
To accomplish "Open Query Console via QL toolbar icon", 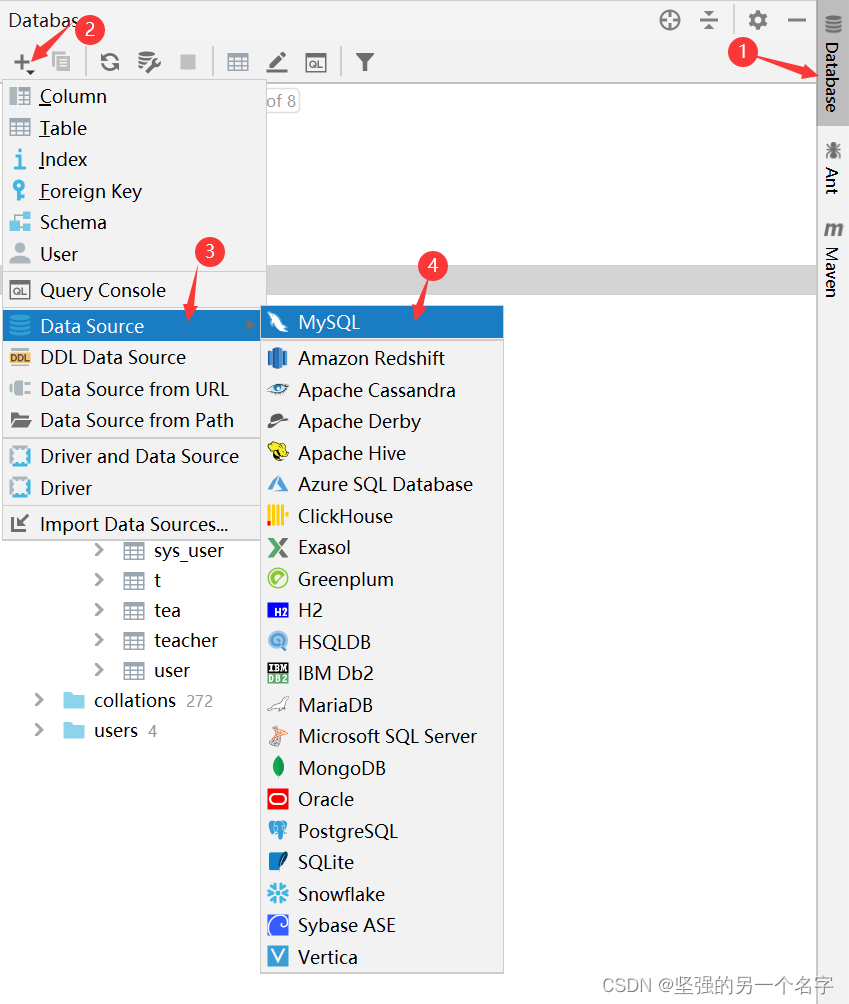I will (x=316, y=63).
